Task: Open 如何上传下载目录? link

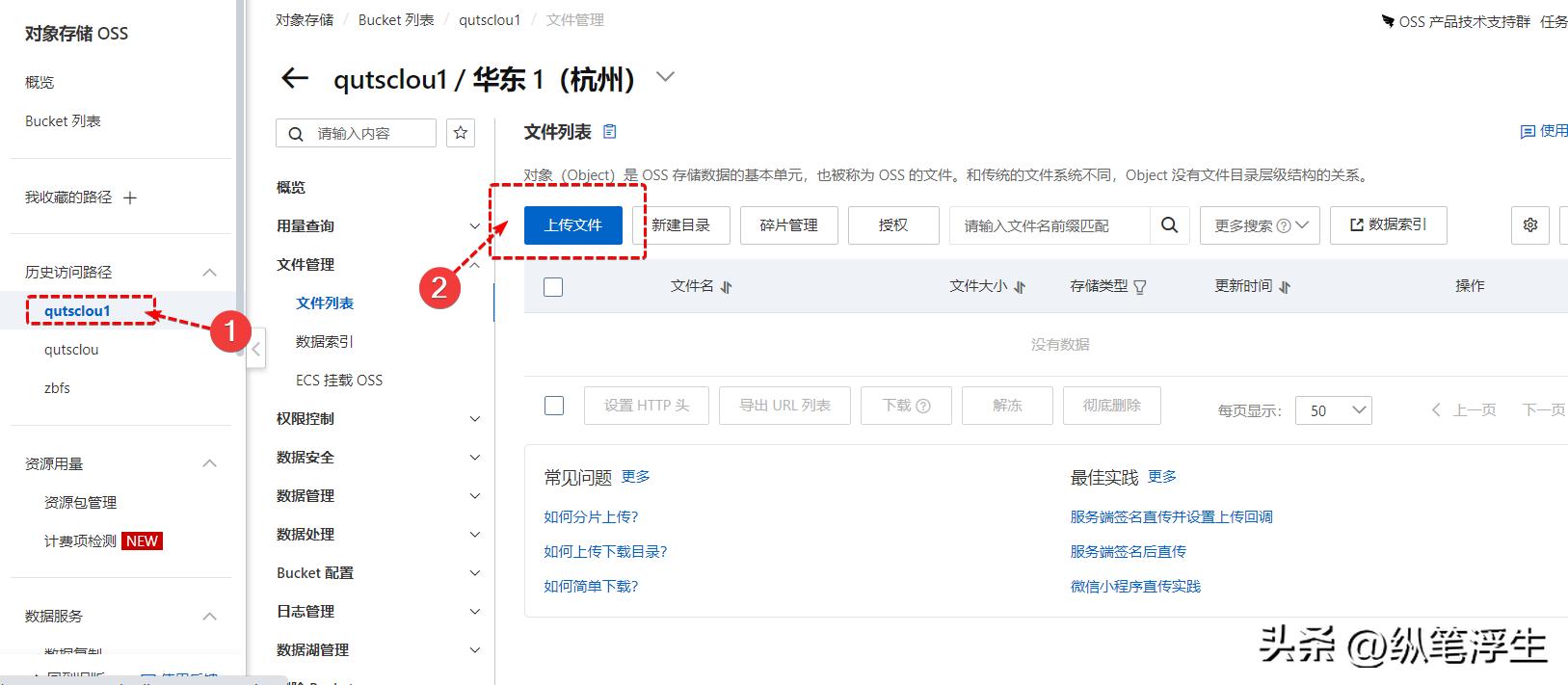Action: [x=605, y=552]
